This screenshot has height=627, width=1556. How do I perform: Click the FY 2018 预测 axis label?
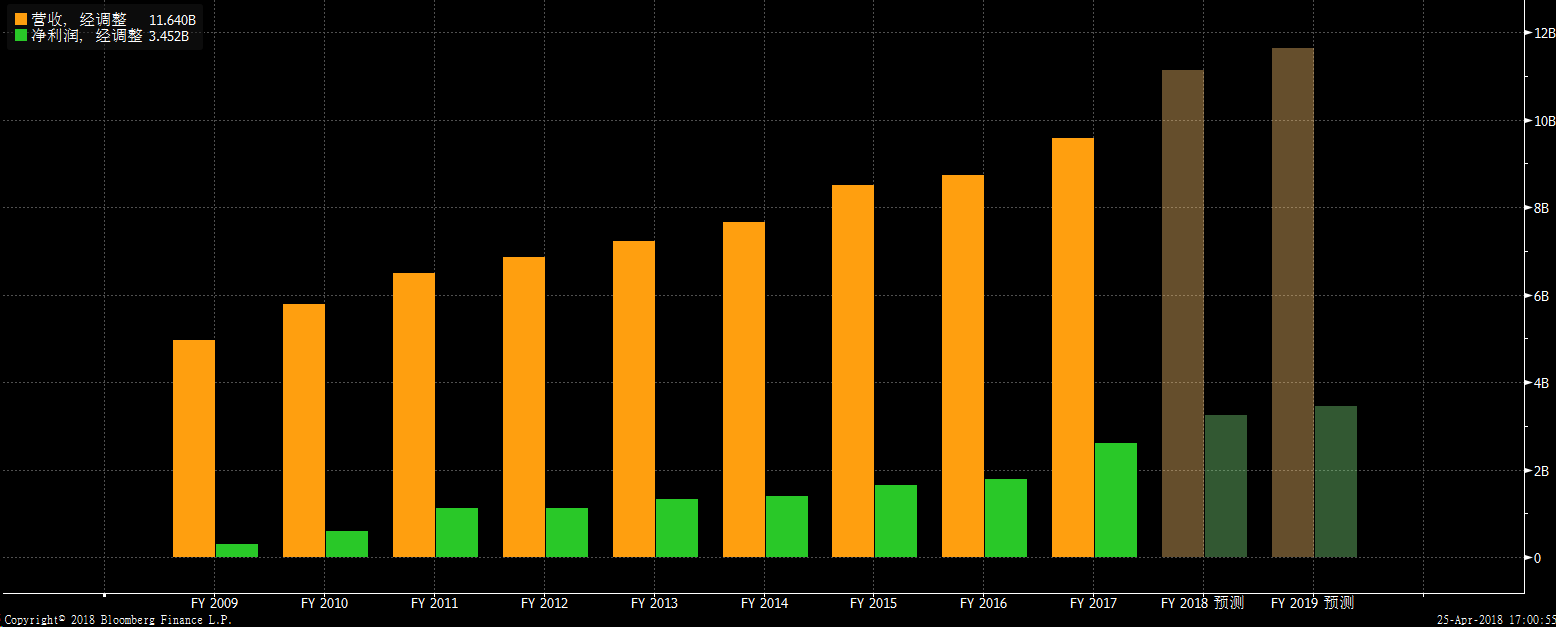coord(1202,603)
